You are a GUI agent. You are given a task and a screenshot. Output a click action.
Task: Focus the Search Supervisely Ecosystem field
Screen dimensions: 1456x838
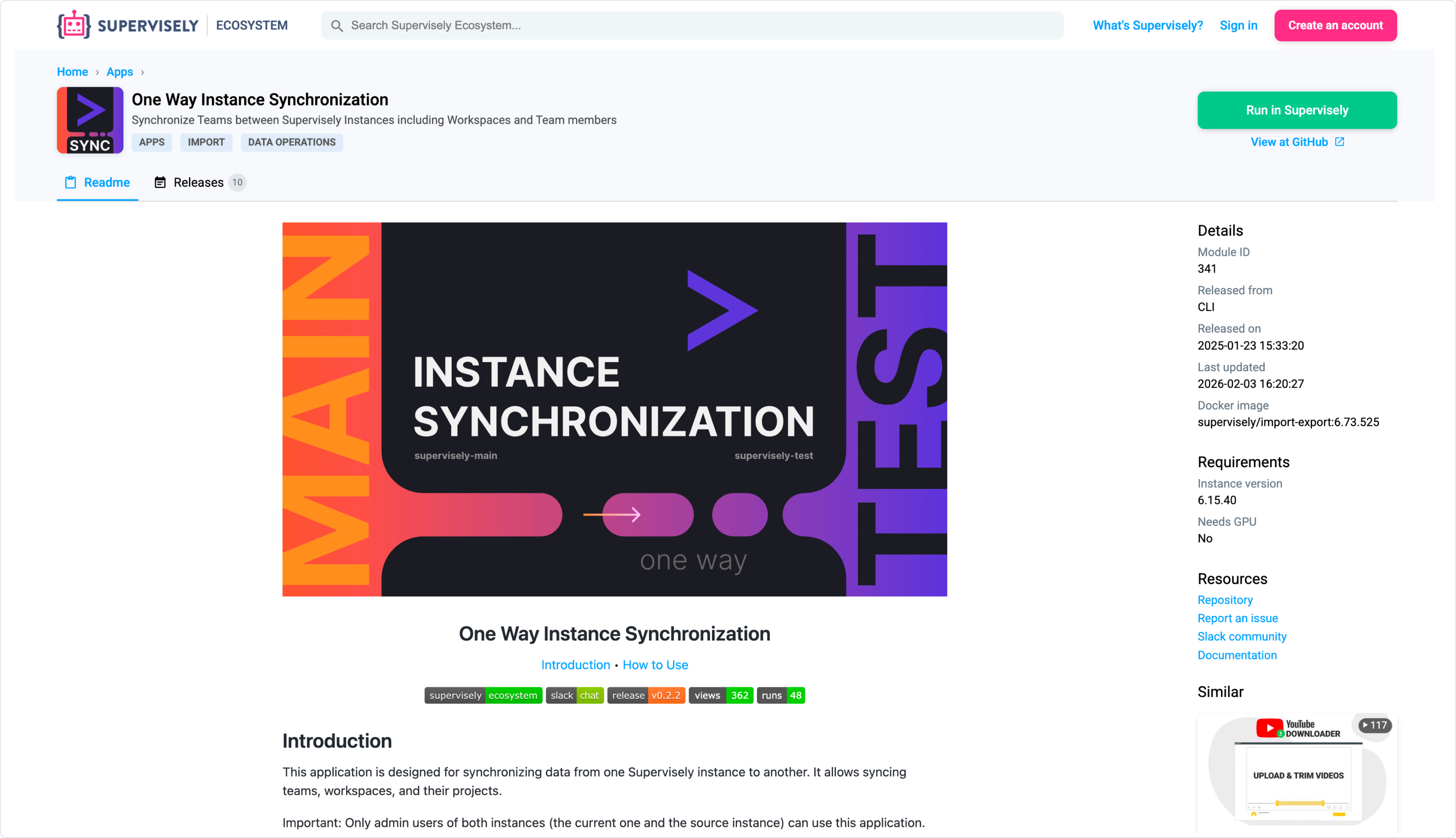point(690,26)
